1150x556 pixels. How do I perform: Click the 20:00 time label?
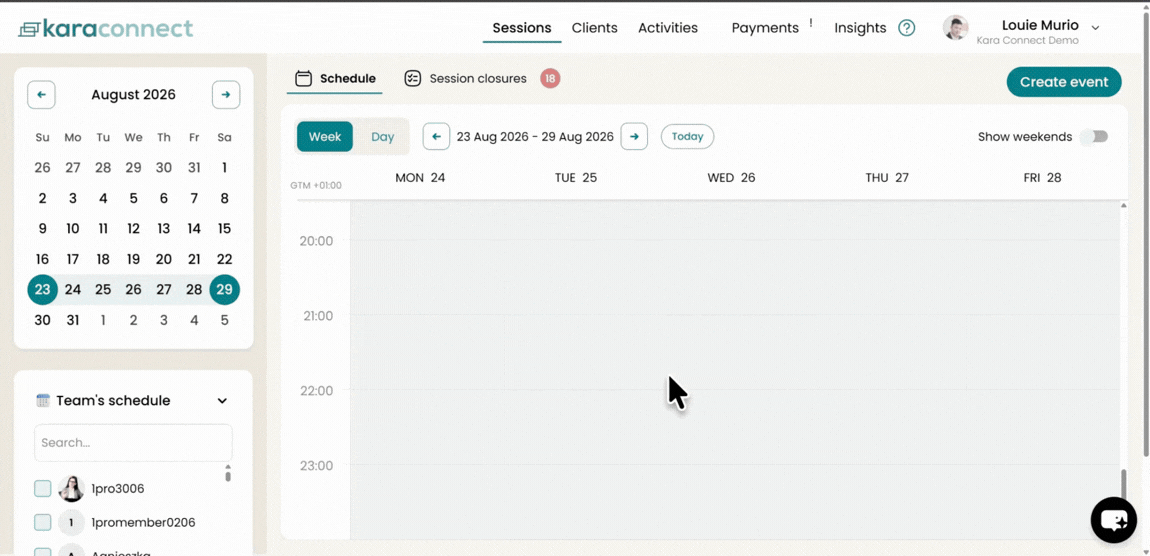[x=316, y=241]
